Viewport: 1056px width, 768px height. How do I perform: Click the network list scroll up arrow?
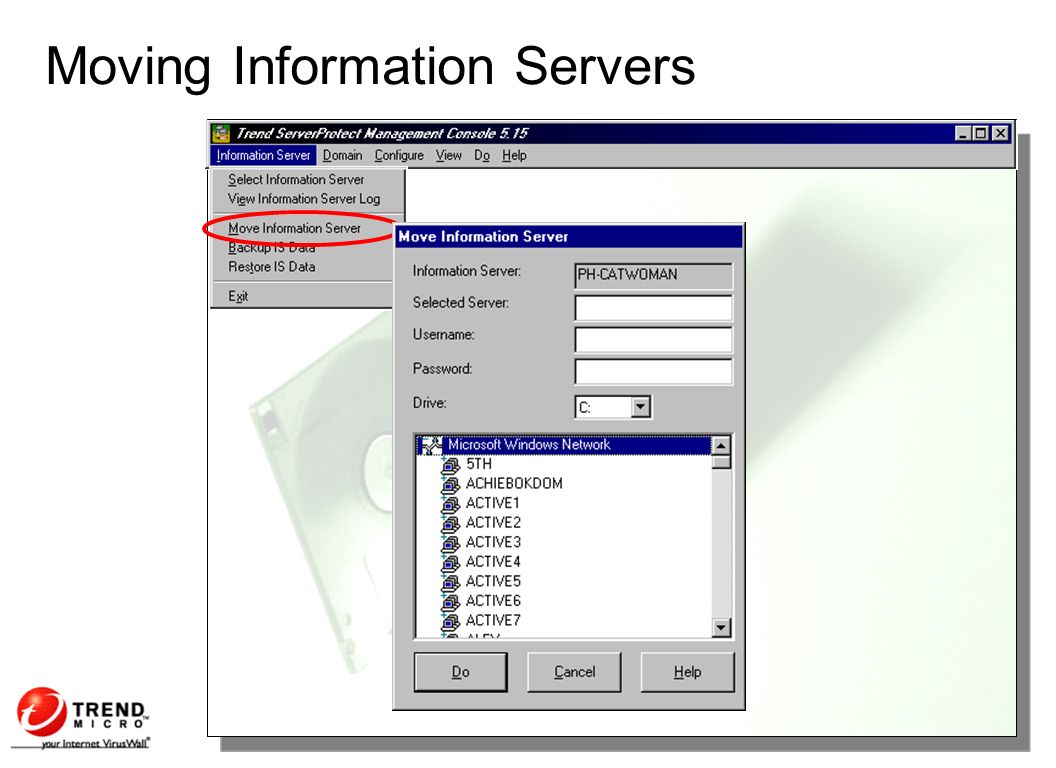click(x=721, y=445)
